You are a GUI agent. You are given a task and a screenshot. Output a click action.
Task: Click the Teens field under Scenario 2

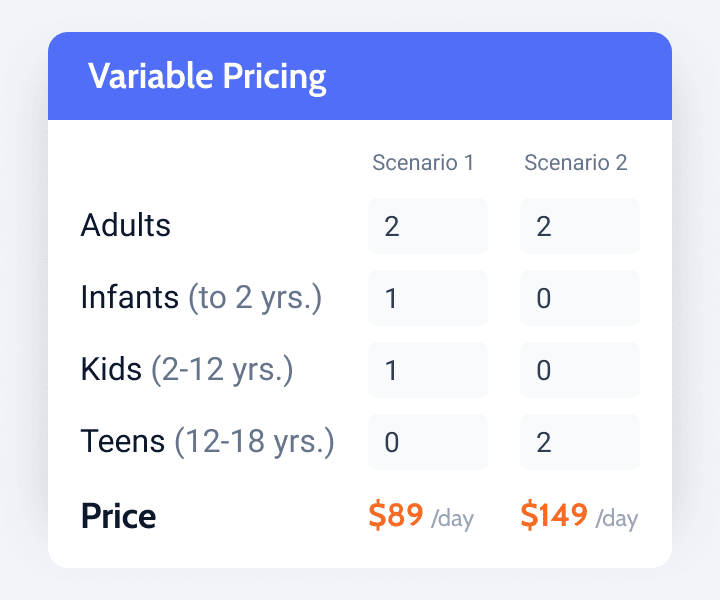click(x=579, y=442)
